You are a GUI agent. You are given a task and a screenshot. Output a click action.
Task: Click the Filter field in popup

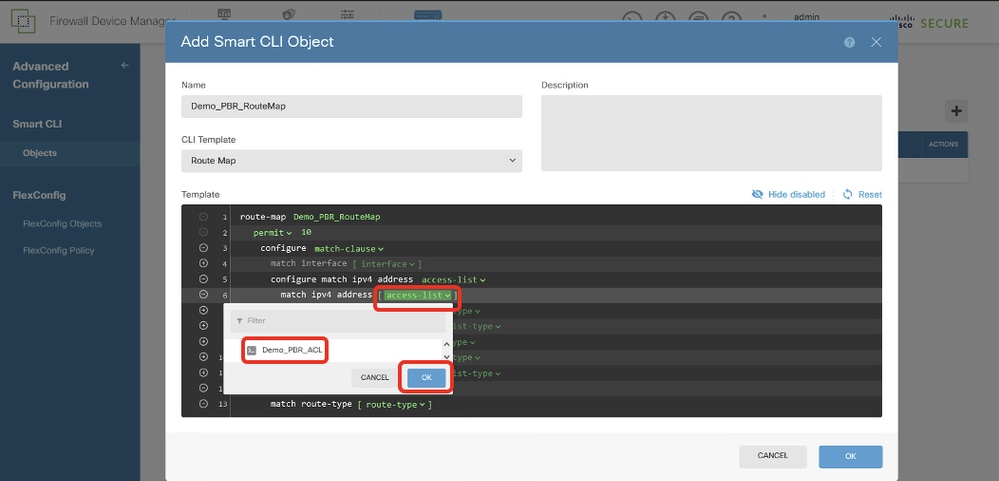(x=338, y=320)
